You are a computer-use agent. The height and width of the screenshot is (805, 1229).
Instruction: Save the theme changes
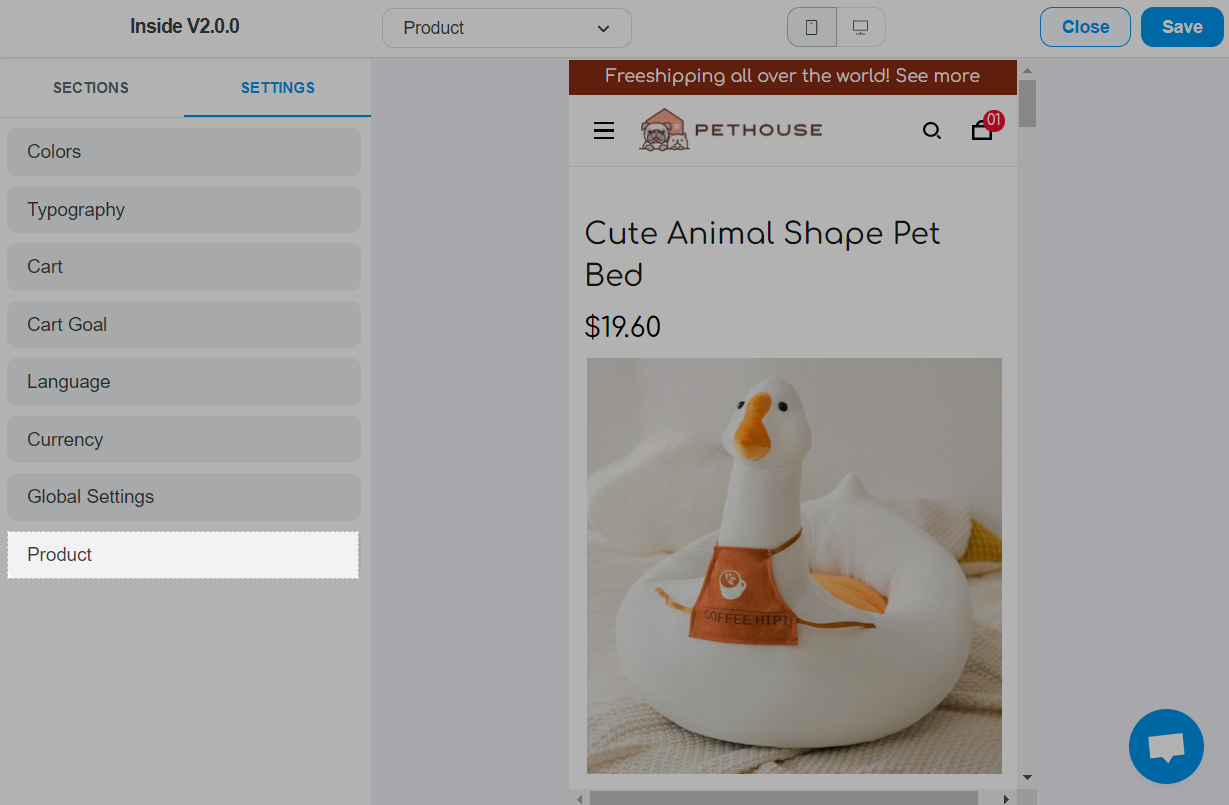1182,27
